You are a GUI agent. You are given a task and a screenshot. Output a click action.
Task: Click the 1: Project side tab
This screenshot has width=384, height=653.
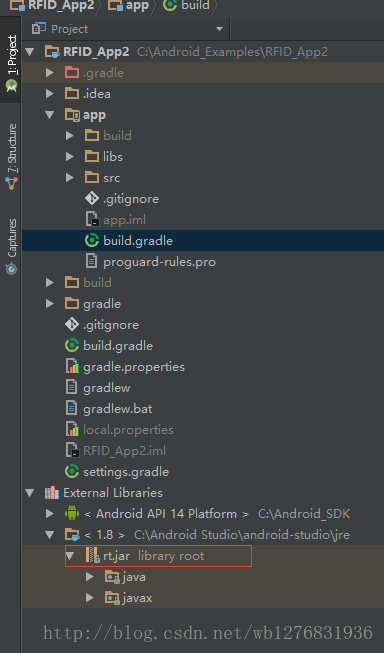coord(11,63)
